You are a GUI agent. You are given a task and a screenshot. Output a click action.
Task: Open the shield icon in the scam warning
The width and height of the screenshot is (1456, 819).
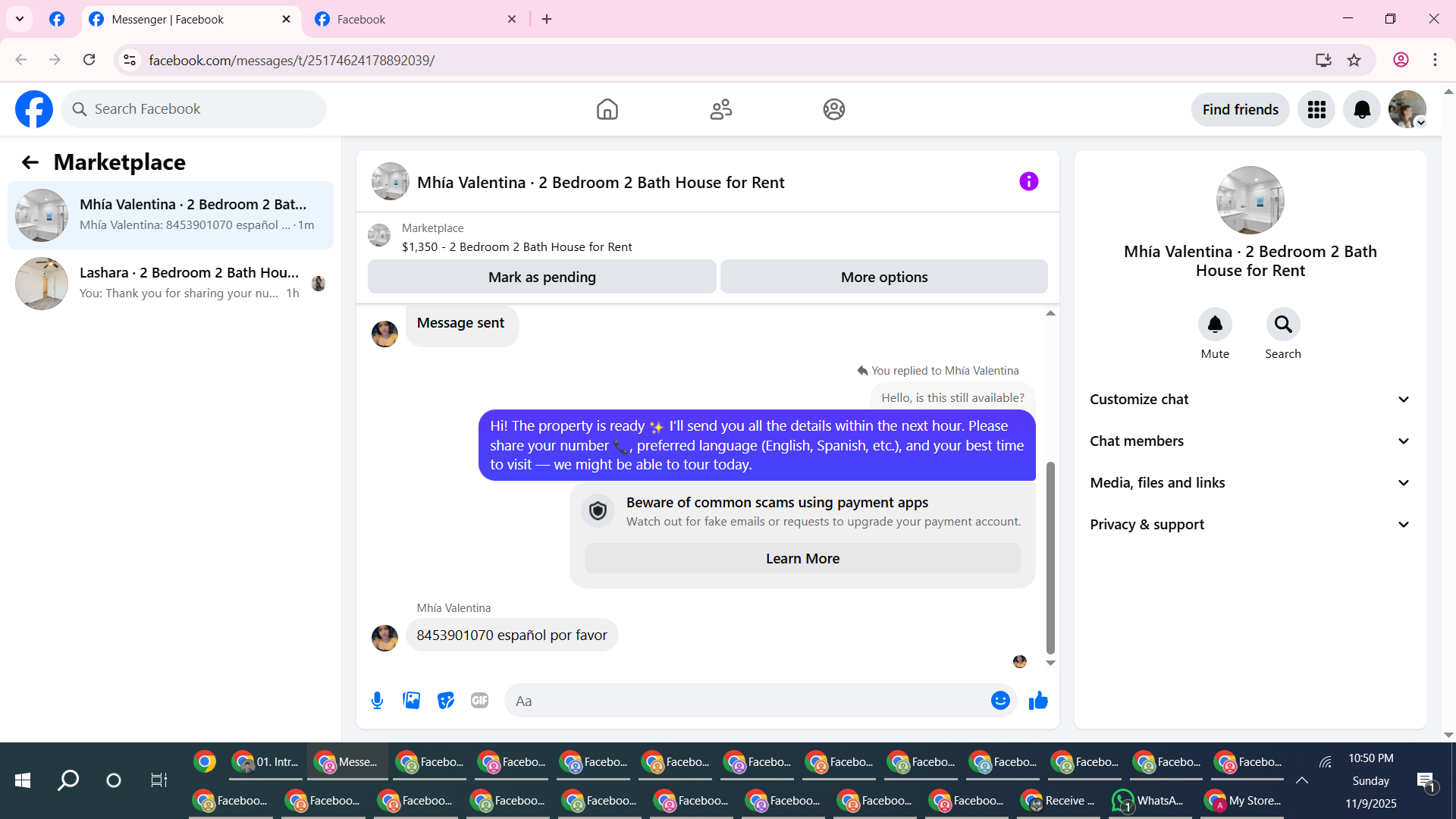click(x=598, y=511)
